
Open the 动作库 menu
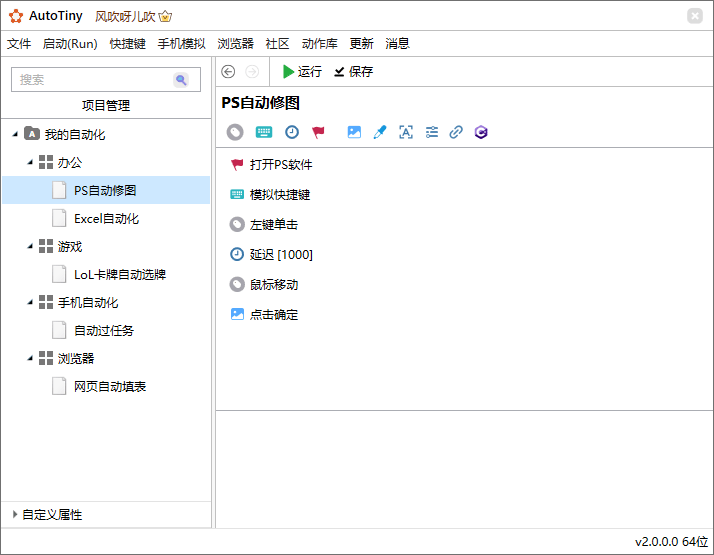pos(320,44)
